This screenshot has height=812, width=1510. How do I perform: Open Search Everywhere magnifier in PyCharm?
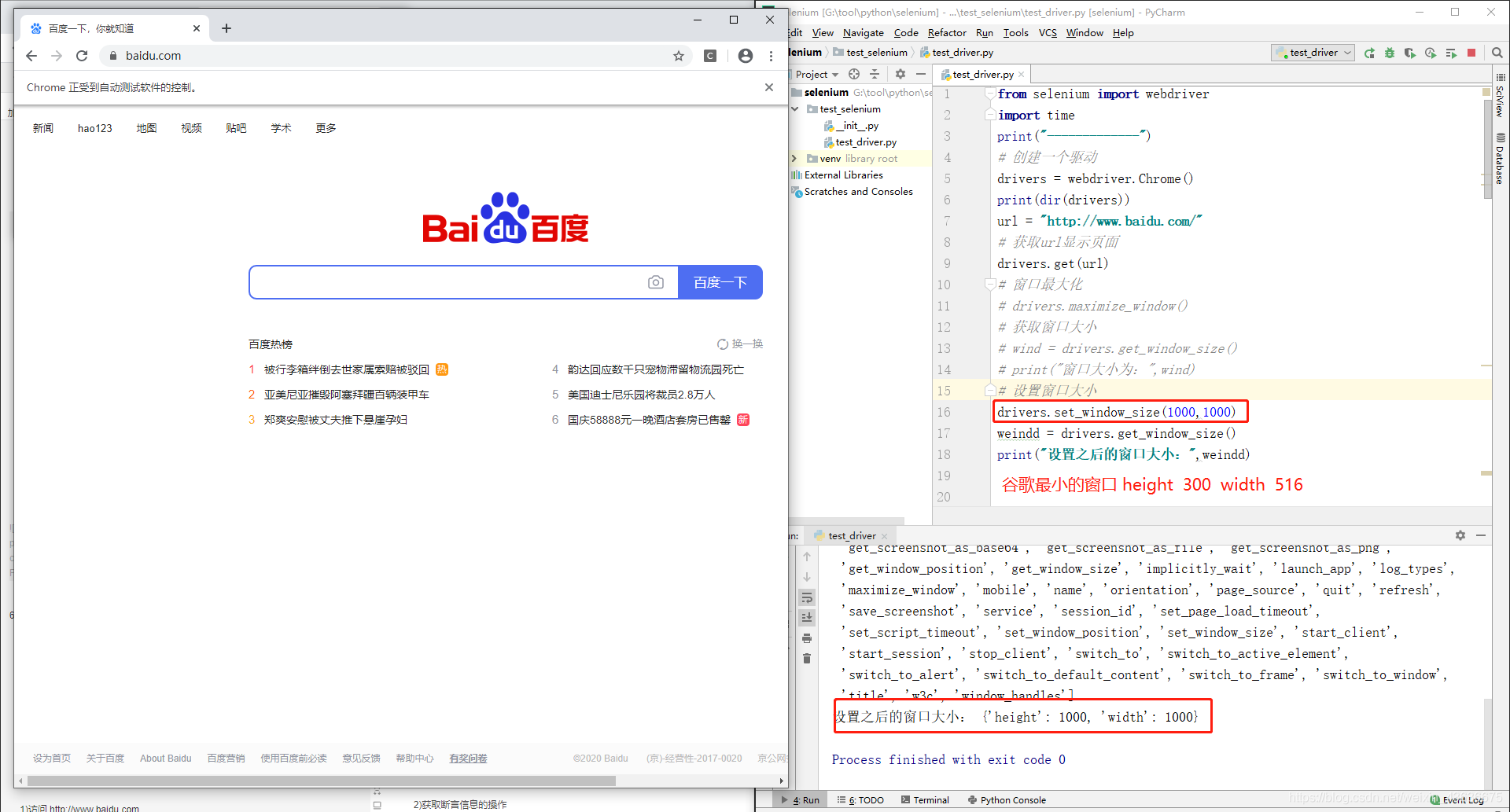[1497, 53]
